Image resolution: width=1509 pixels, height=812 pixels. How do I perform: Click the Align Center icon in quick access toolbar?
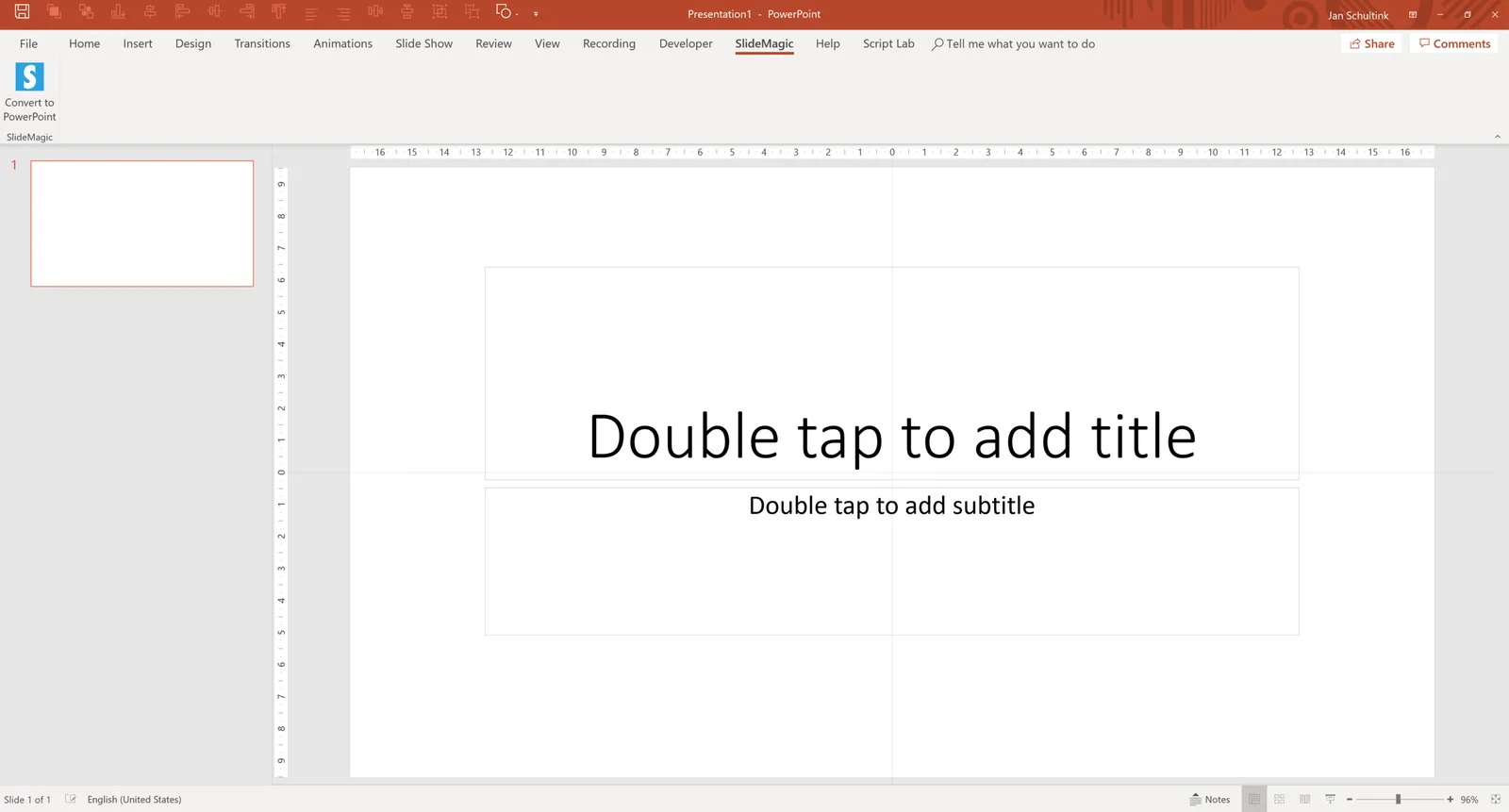coord(150,12)
